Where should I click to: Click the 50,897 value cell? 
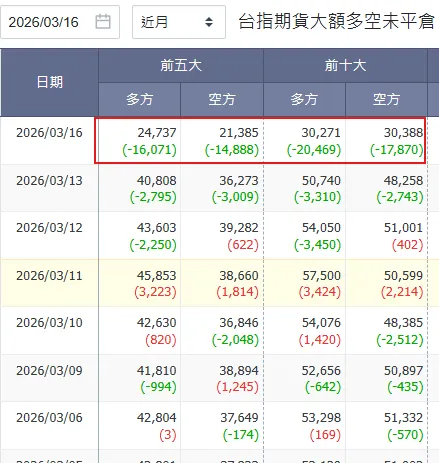coord(386,378)
